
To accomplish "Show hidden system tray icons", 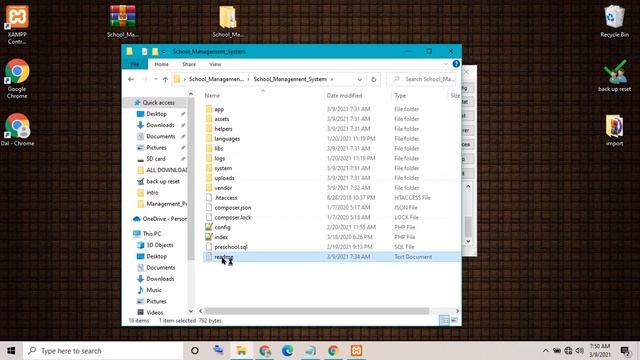I will [545, 351].
